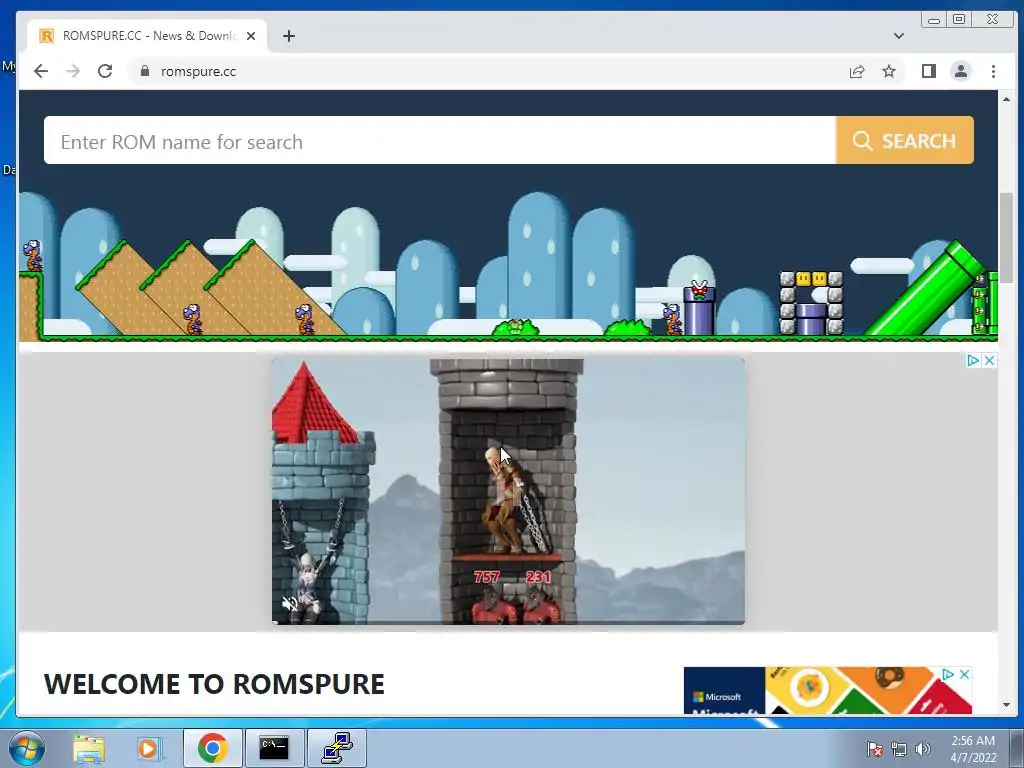This screenshot has width=1024, height=768.
Task: Open the Chrome profile avatar menu
Action: [x=961, y=71]
